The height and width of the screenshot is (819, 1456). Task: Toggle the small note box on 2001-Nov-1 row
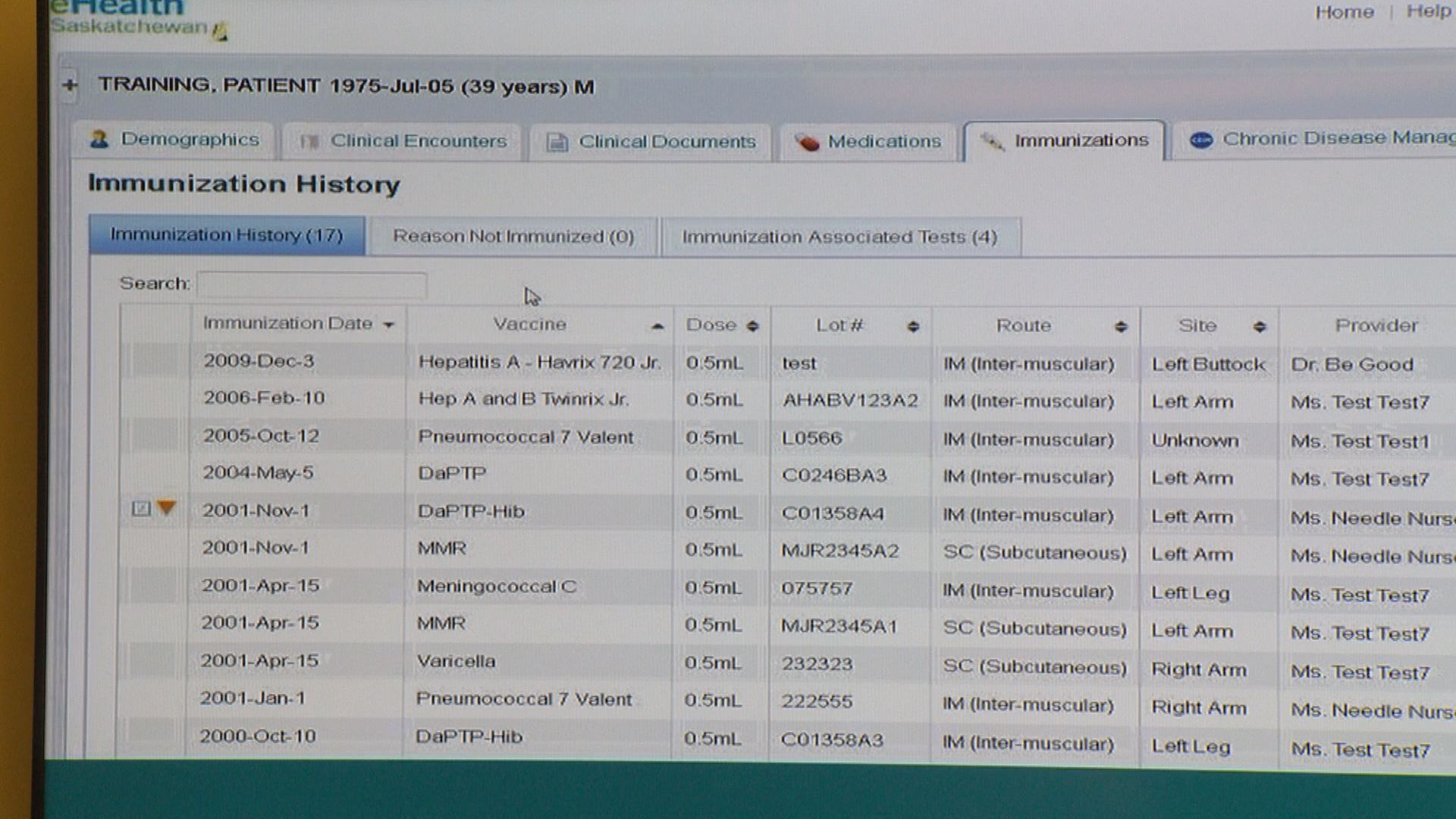141,508
